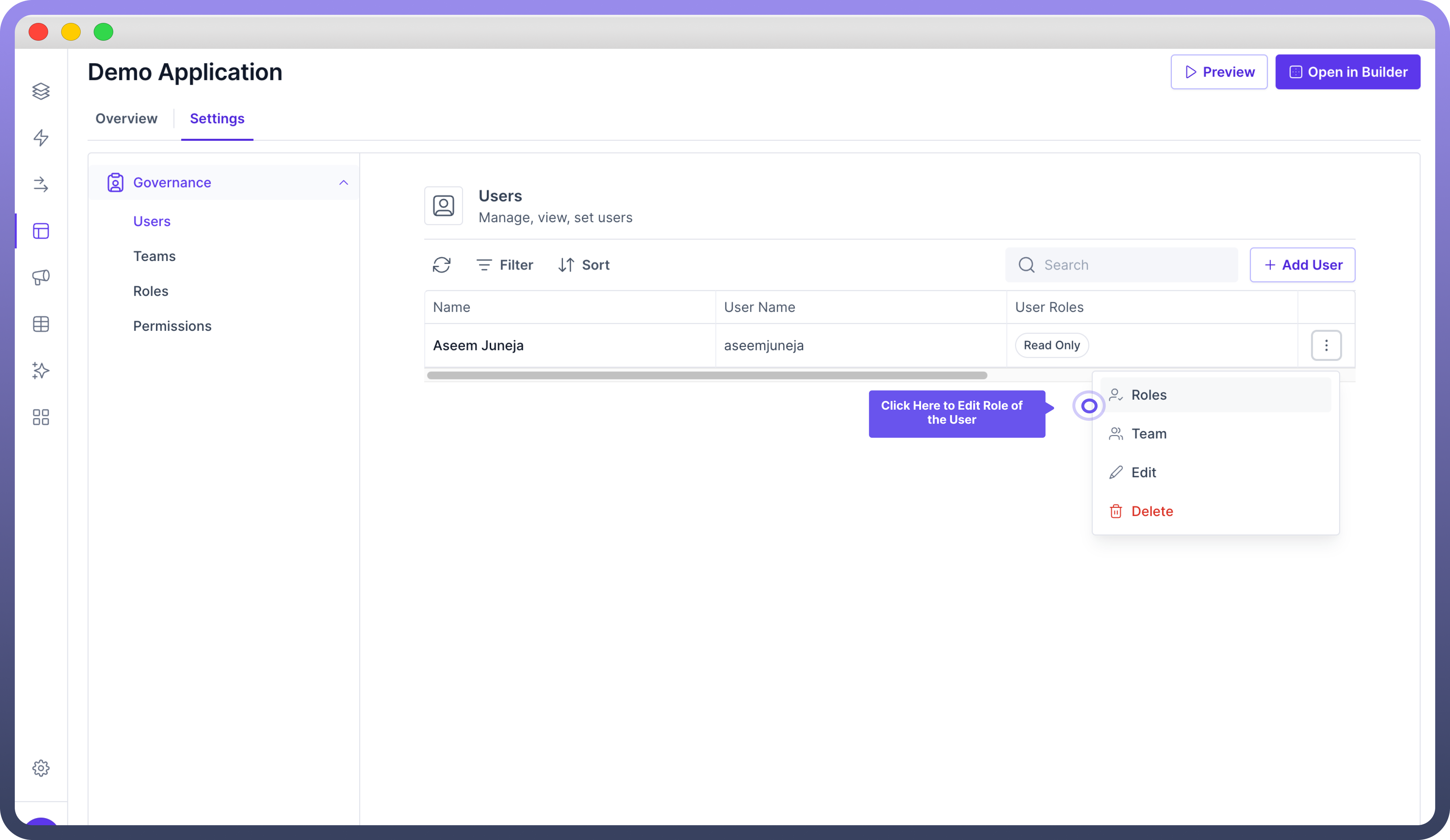The height and width of the screenshot is (840, 1450).
Task: Collapse the Governance section chevron
Action: pos(344,183)
